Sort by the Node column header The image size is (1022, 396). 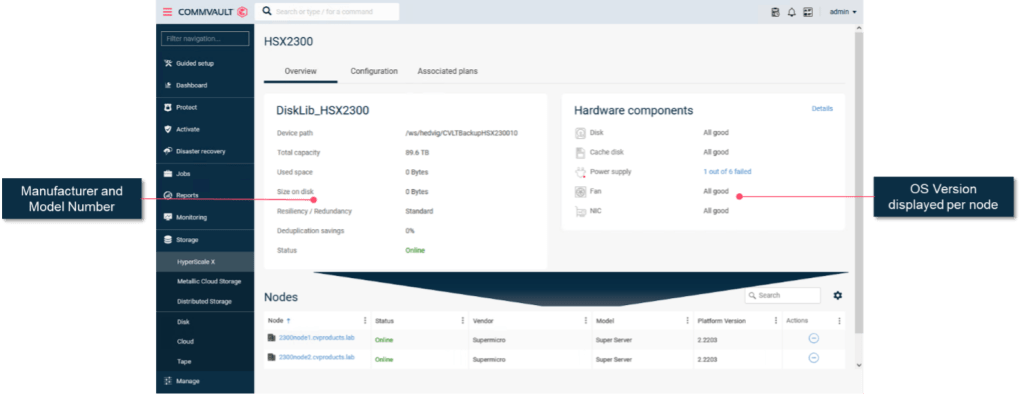point(279,321)
